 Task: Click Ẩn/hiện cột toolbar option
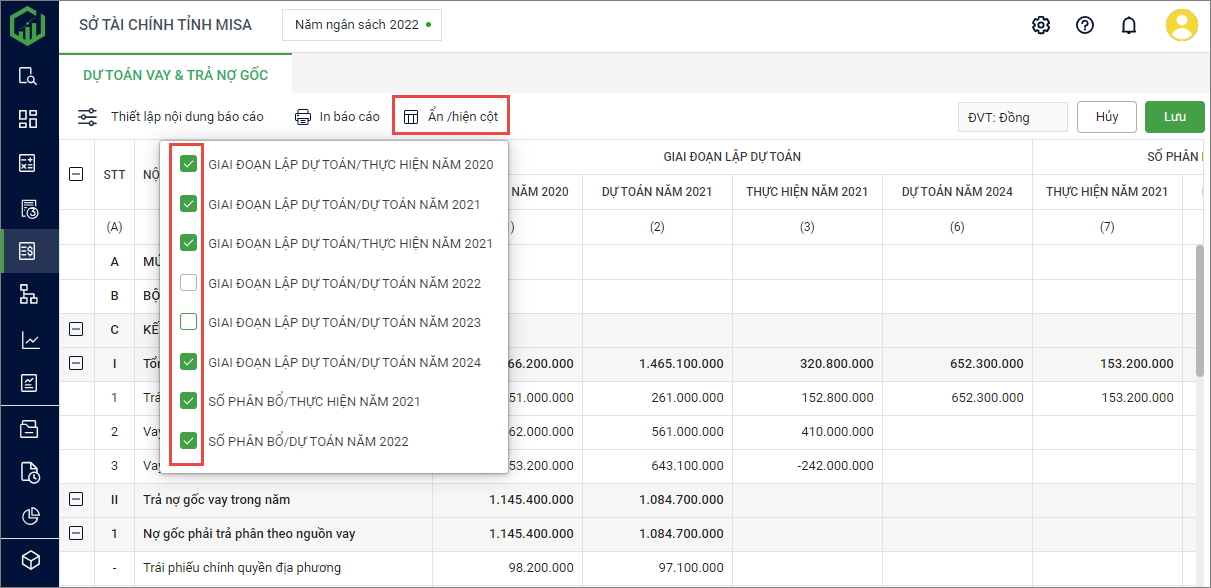coord(451,116)
